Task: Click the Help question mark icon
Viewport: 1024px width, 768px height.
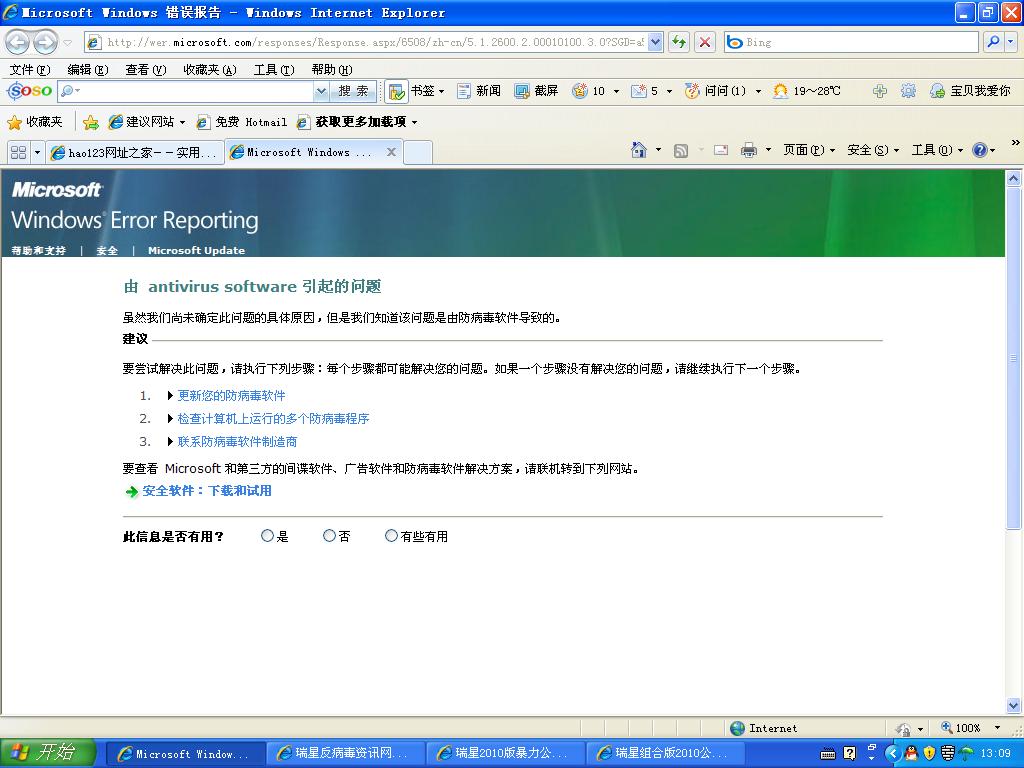Action: pyautogui.click(x=980, y=150)
